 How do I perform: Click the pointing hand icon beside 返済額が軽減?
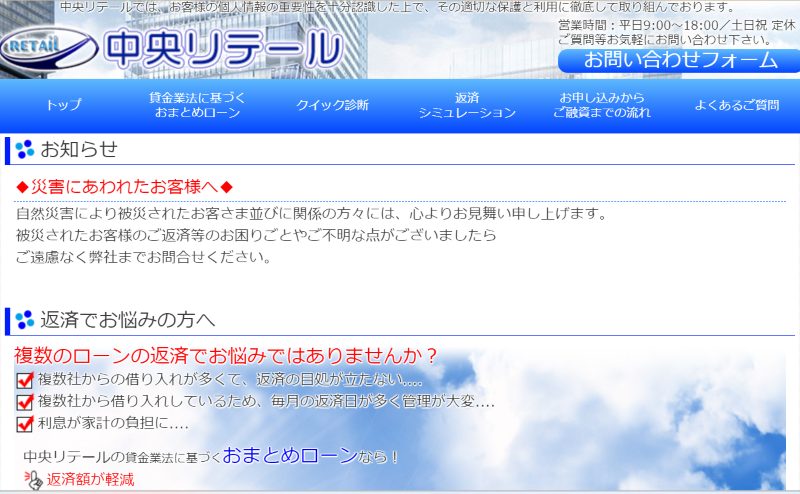(x=33, y=479)
